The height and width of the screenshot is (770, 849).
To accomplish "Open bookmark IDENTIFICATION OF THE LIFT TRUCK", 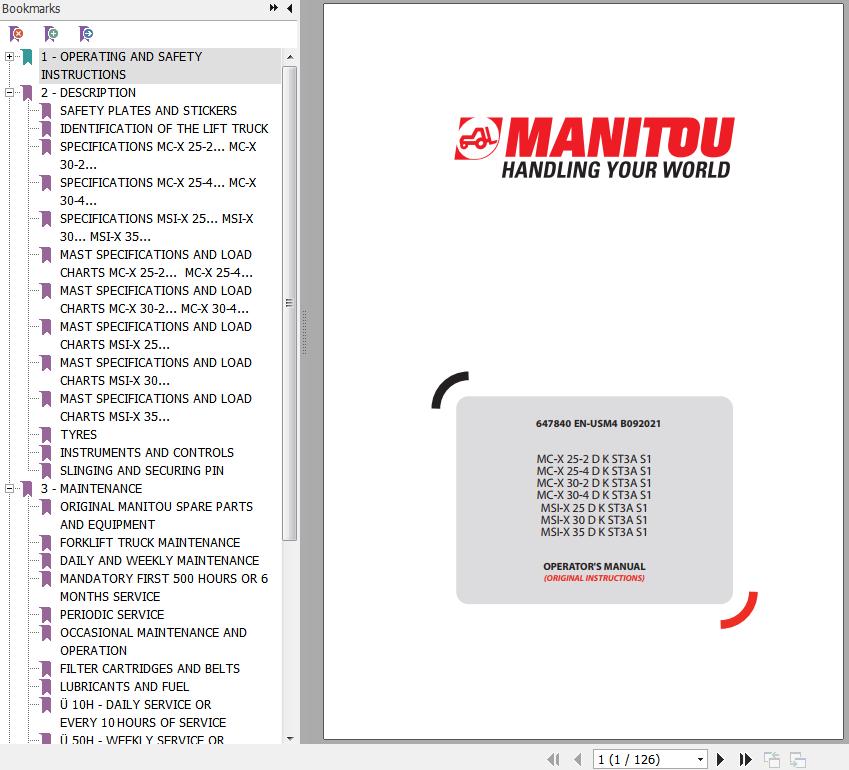I will tap(164, 128).
